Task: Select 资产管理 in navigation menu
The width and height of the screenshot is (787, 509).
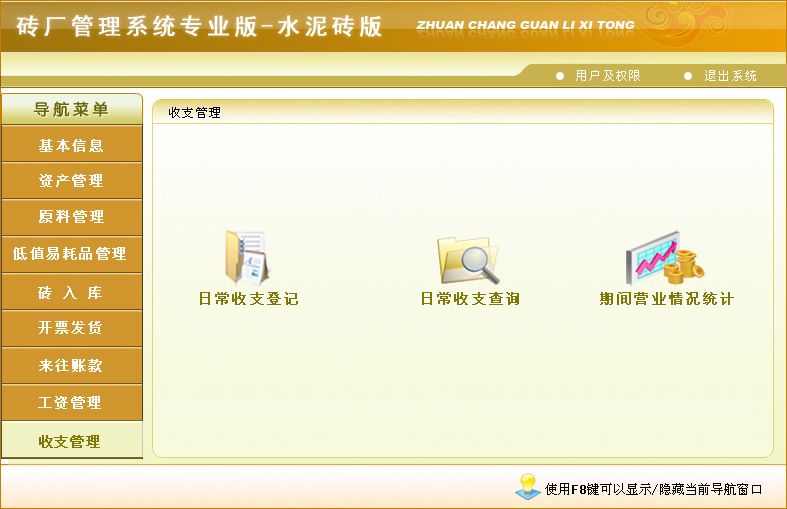Action: (x=72, y=181)
